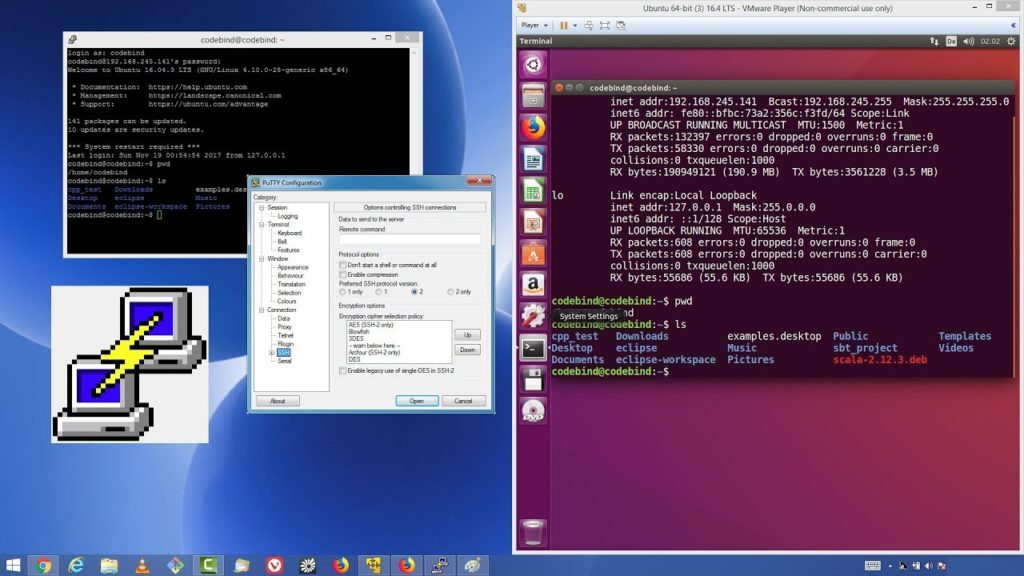Viewport: 1024px width, 576px height.
Task: Launch LibreOffice Writer from the Ubuntu dock
Action: (x=533, y=159)
